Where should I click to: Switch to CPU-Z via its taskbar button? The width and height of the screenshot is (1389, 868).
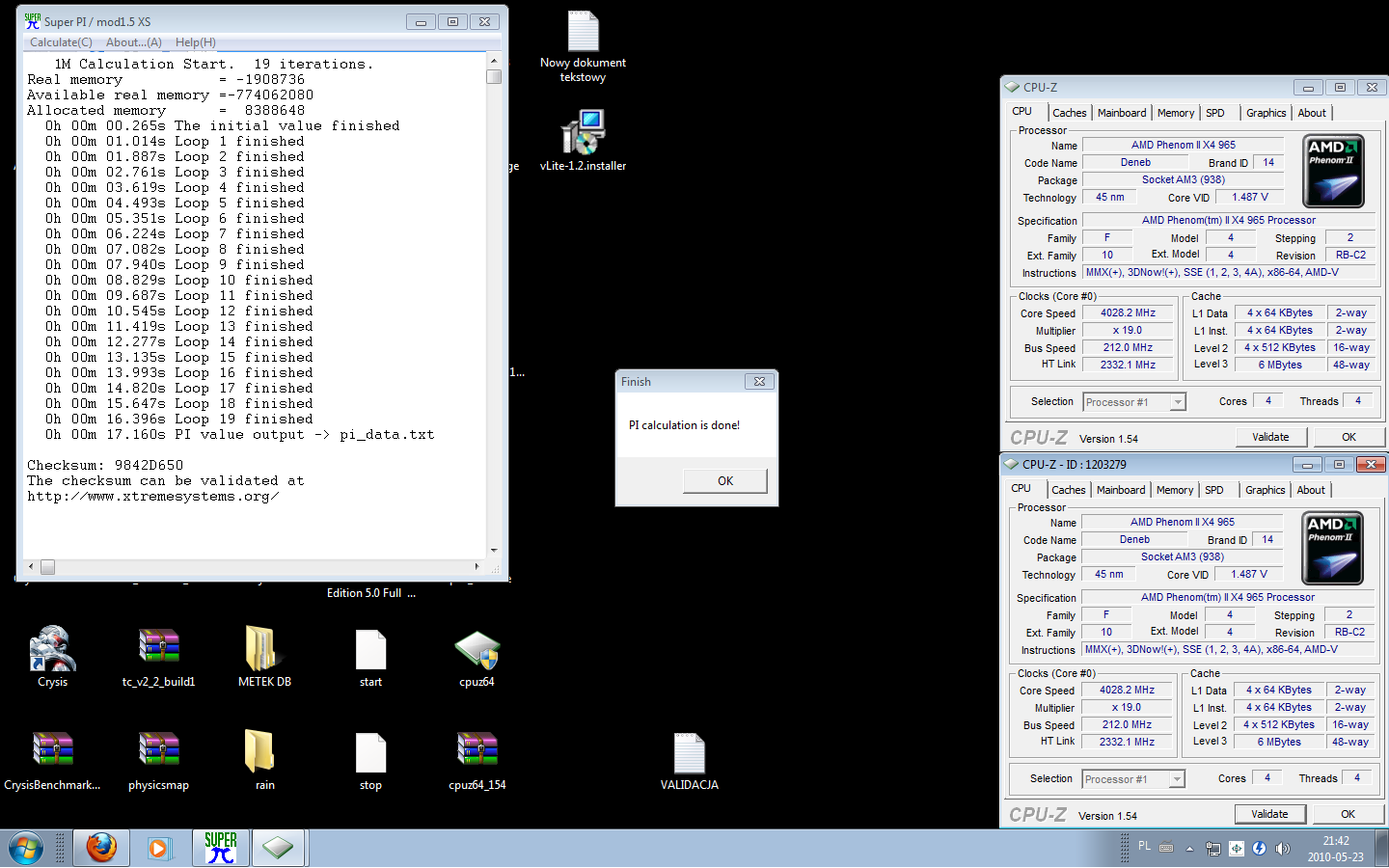(x=278, y=849)
